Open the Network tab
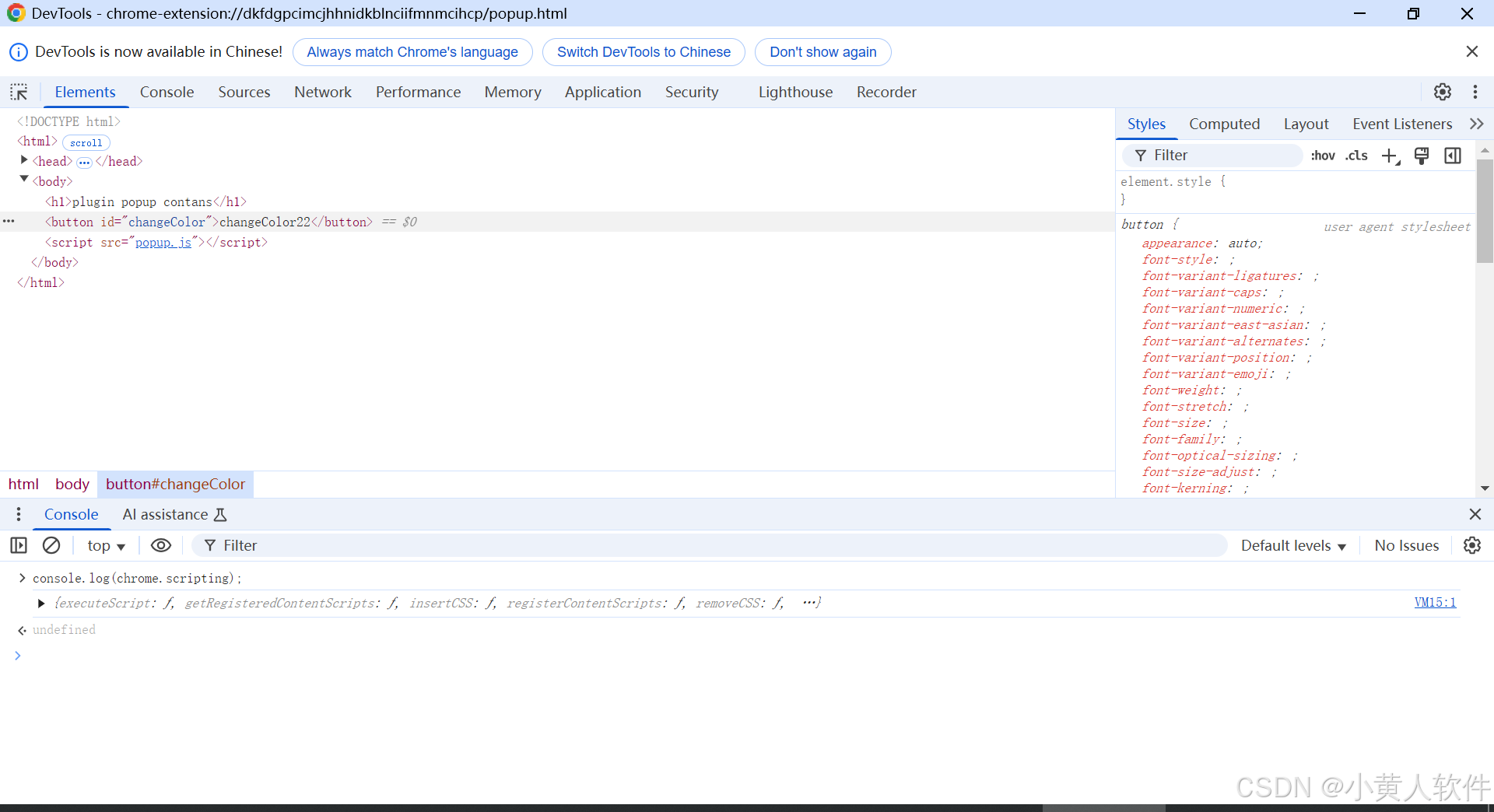The image size is (1494, 812). (x=323, y=92)
